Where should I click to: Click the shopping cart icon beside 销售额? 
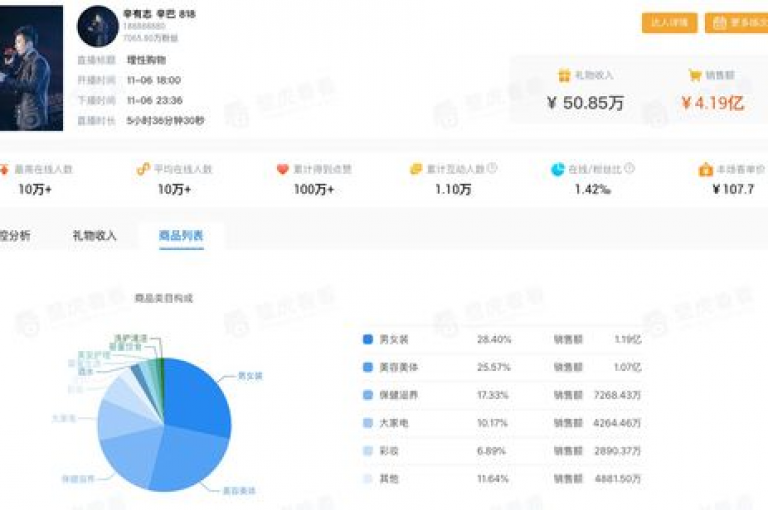pyautogui.click(x=695, y=75)
